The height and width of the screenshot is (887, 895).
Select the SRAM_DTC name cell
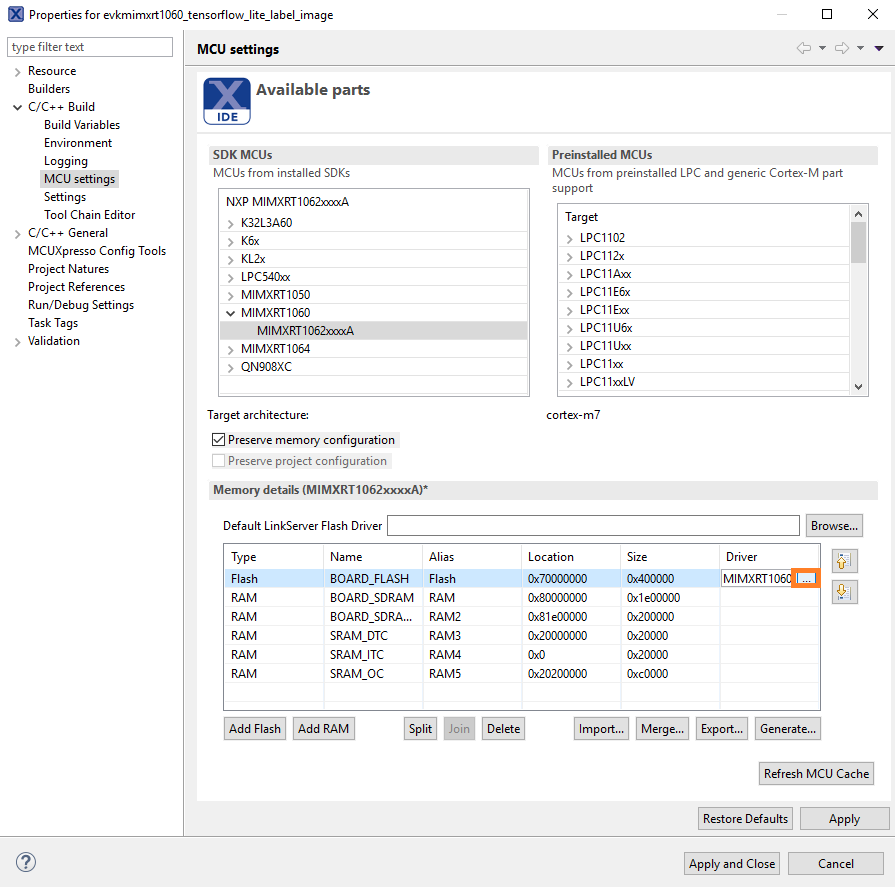coord(373,635)
